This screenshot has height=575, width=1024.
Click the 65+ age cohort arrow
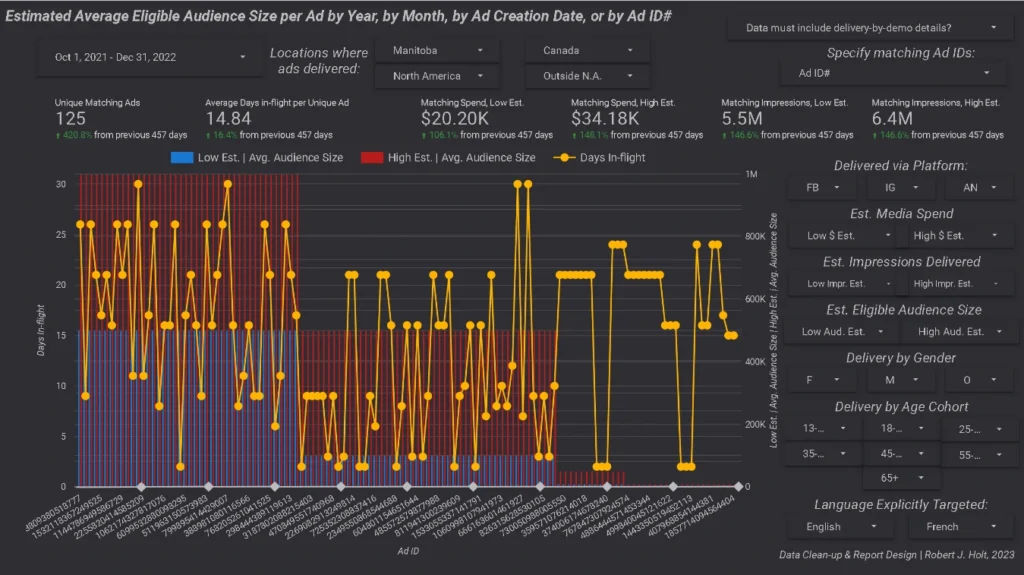[x=924, y=478]
